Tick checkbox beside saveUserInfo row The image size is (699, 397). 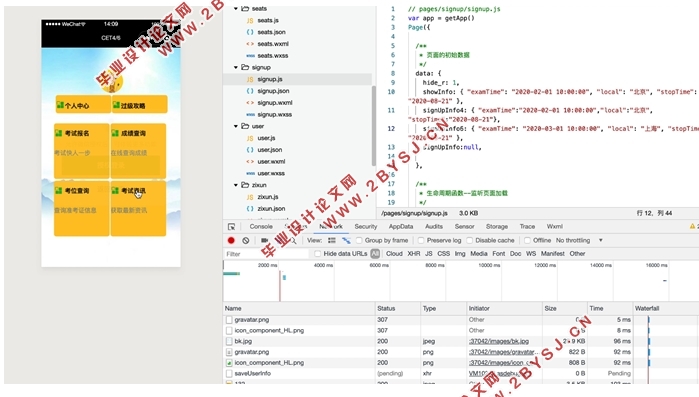pos(229,373)
